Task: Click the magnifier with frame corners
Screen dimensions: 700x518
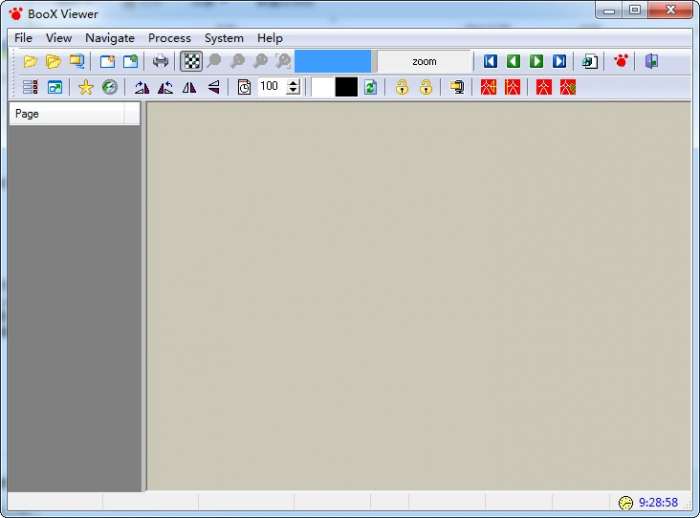Action: pos(283,61)
